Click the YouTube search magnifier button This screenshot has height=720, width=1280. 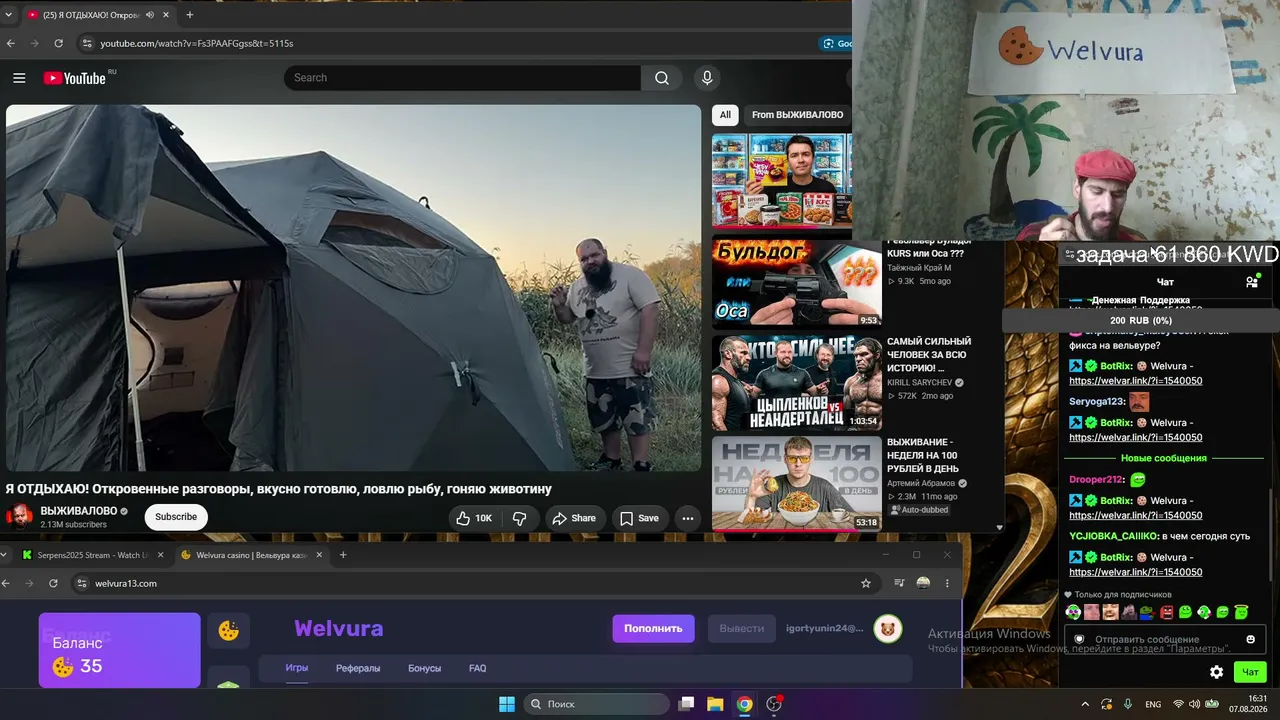[x=662, y=78]
